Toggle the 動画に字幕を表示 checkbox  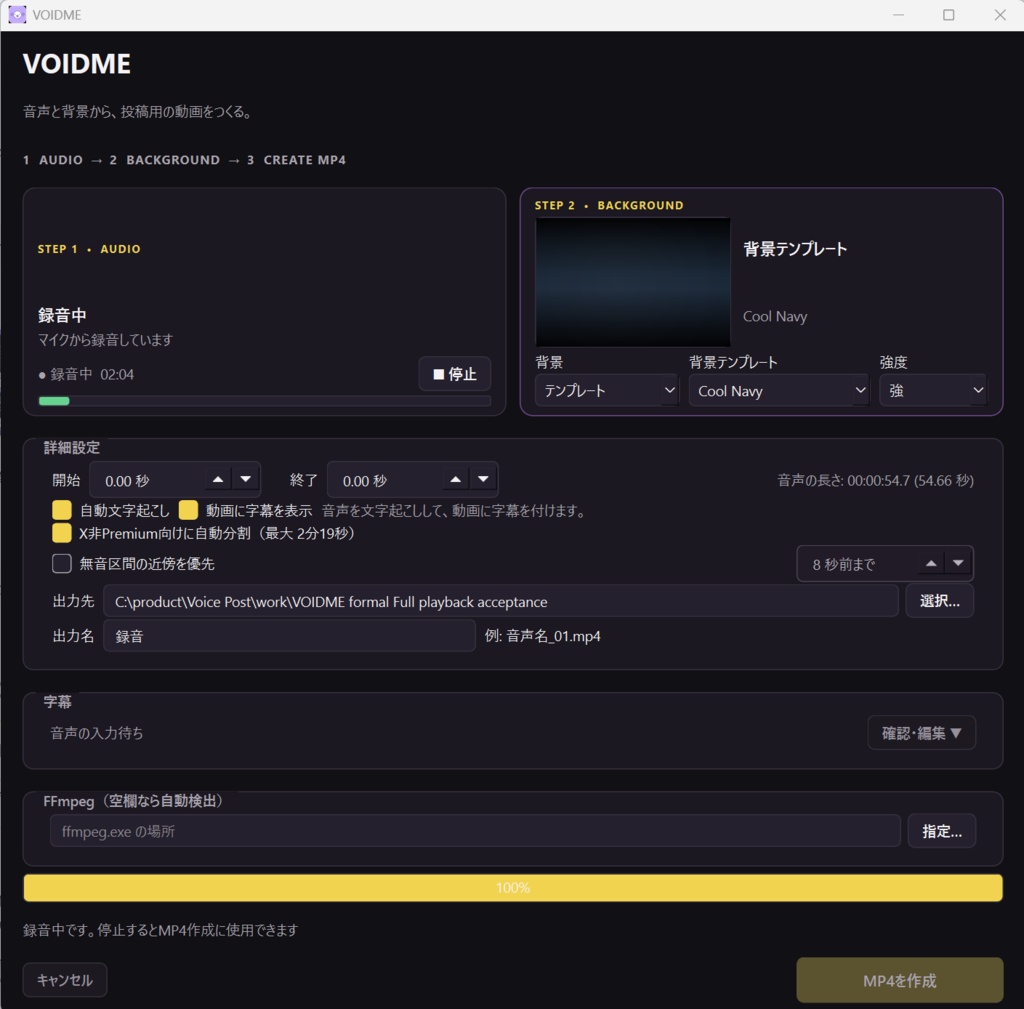188,510
